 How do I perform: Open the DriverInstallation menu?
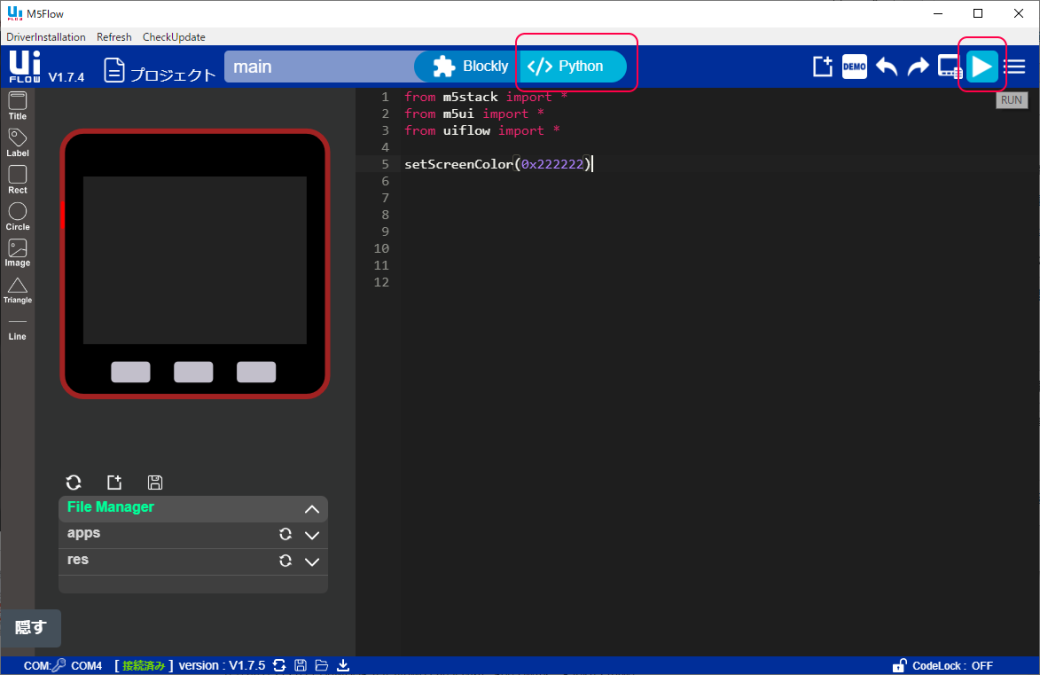tap(44, 36)
